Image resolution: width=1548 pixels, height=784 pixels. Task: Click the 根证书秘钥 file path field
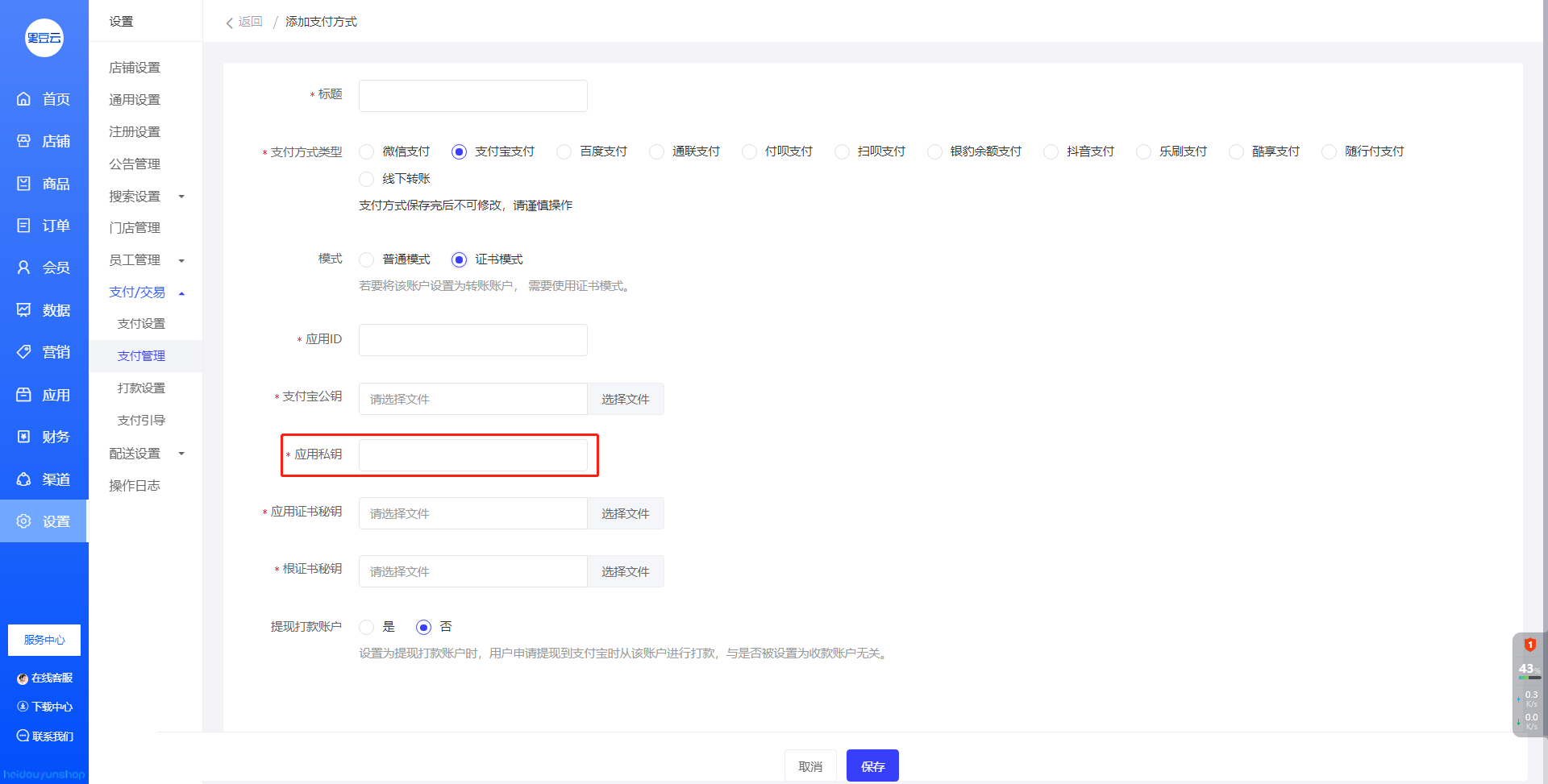473,571
